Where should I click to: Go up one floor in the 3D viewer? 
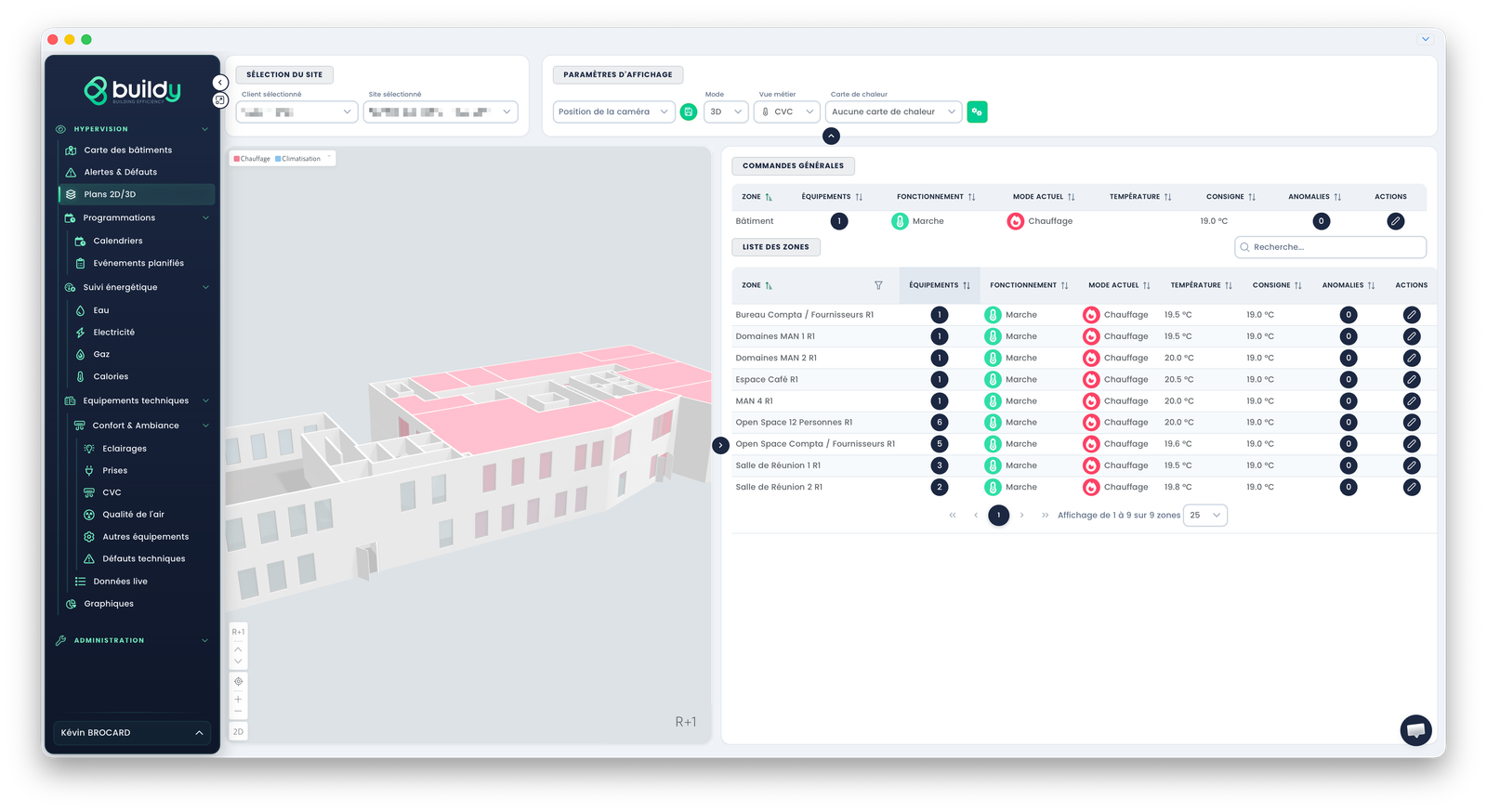tap(238, 648)
